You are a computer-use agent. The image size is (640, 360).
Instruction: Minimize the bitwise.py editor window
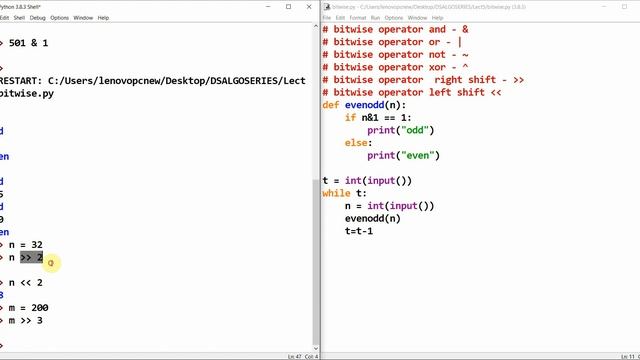click(x=604, y=7)
